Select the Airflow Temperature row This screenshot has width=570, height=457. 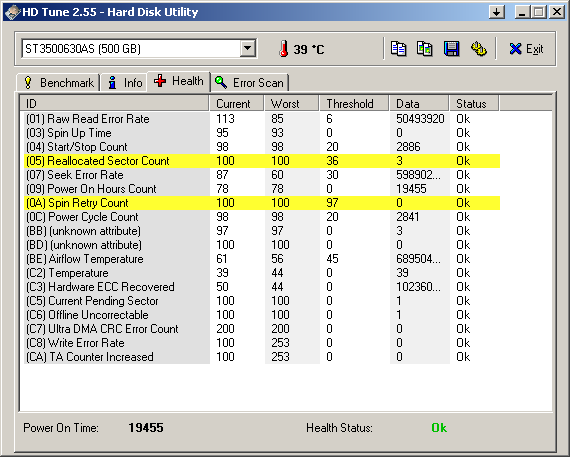coord(262,259)
